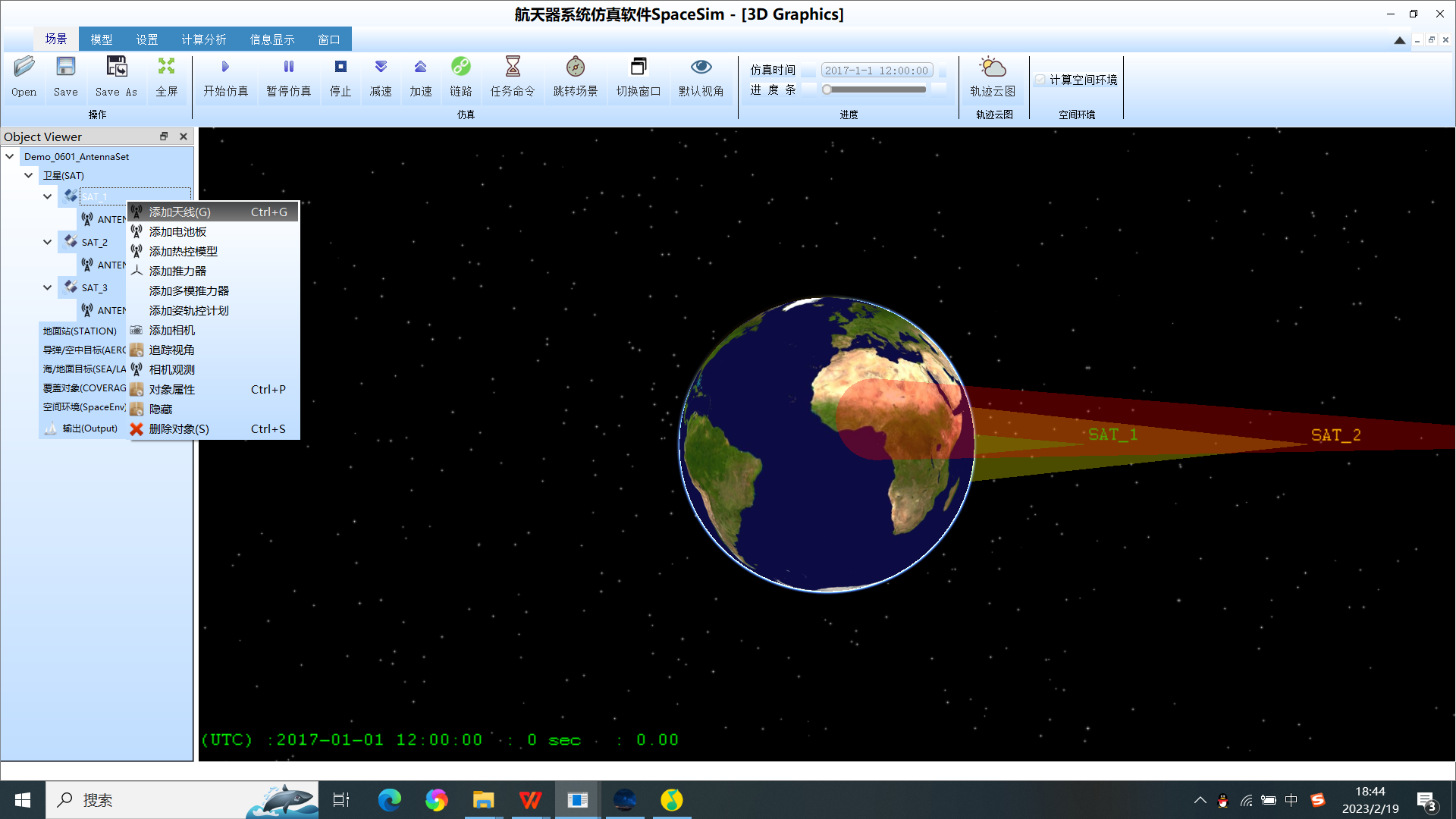This screenshot has width=1456, height=819.
Task: Click the taskbar search box
Action: click(x=182, y=800)
